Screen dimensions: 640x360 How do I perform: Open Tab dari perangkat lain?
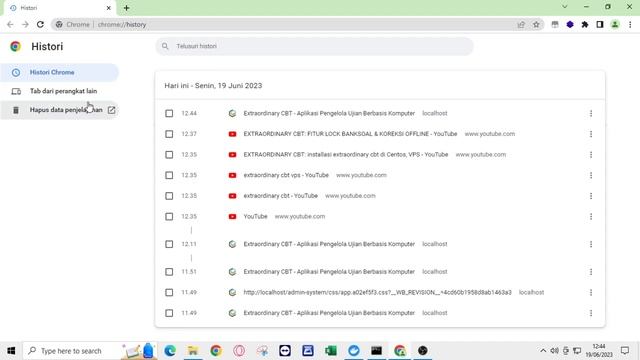point(60,91)
